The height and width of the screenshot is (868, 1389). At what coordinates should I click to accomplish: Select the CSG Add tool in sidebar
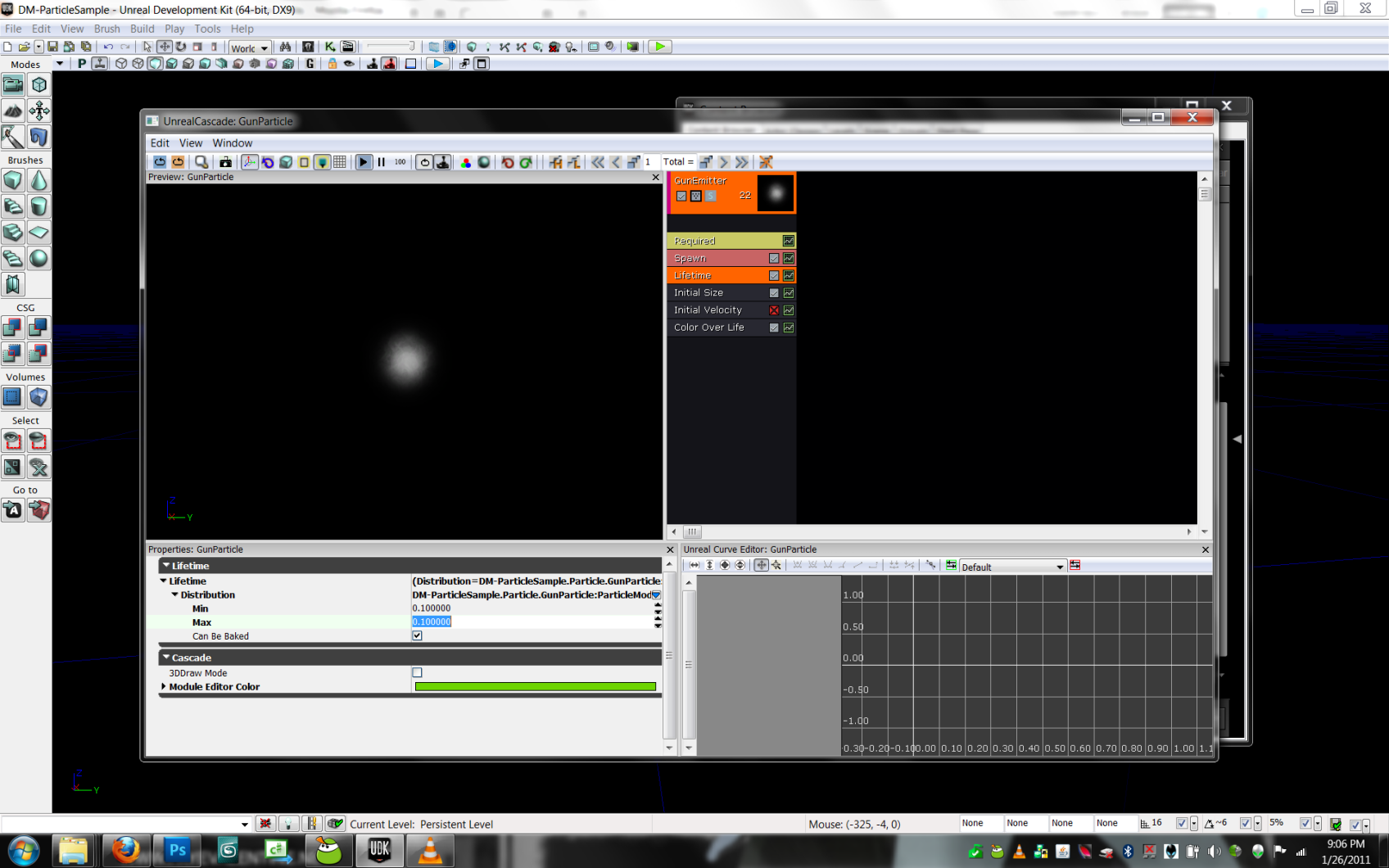(x=12, y=328)
